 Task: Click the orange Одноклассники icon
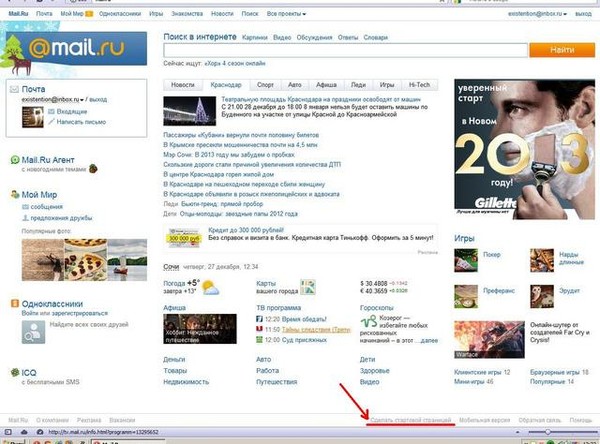coord(15,304)
